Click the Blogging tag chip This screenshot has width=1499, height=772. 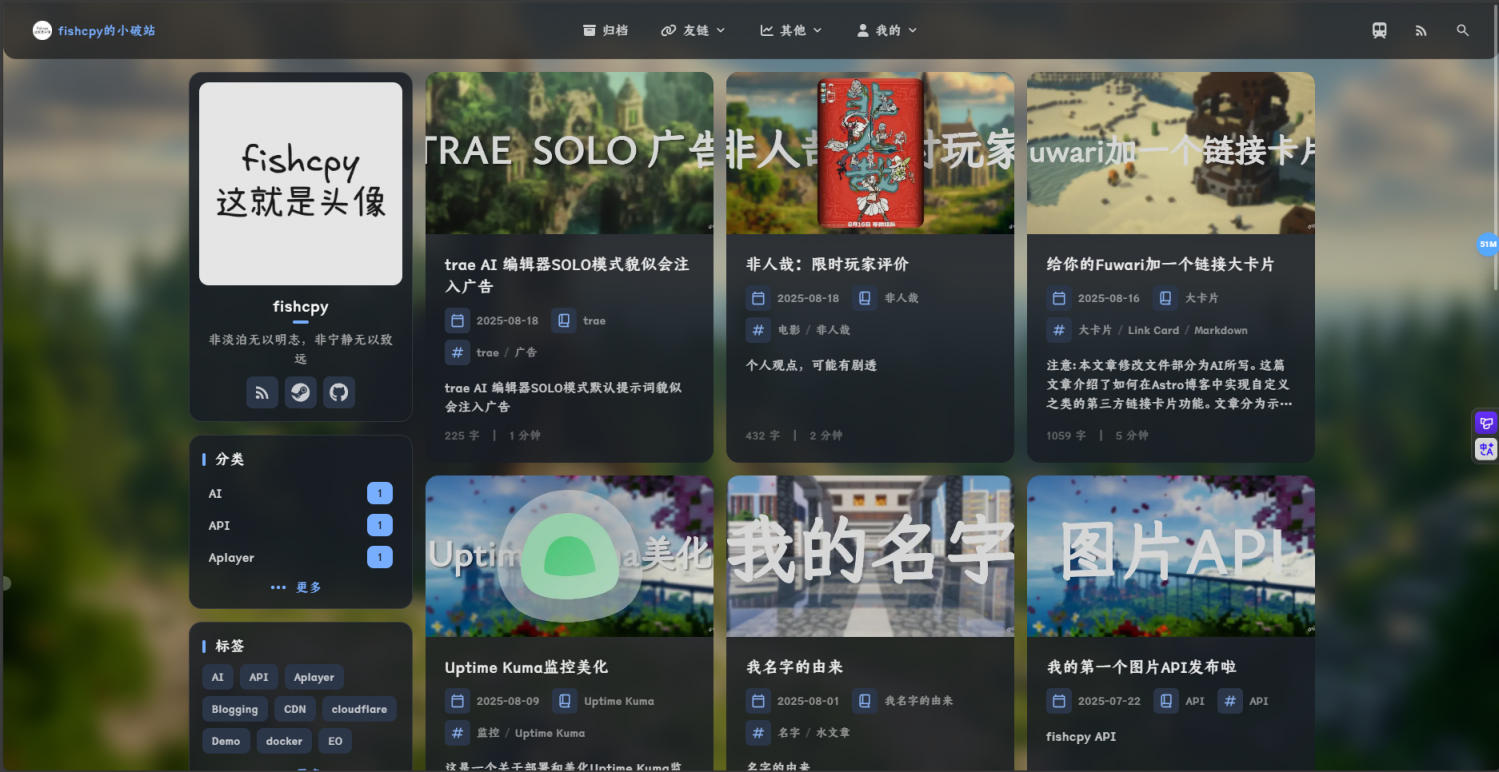[235, 709]
